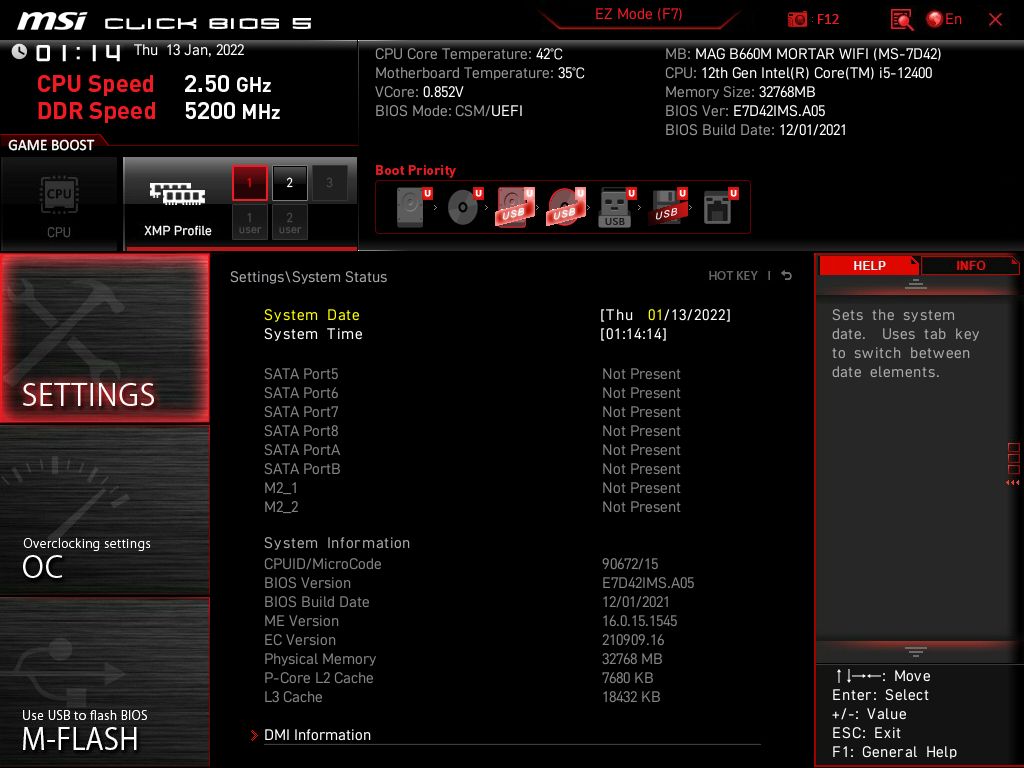Select the SATA PortA row
1024x768 pixels.
point(473,449)
